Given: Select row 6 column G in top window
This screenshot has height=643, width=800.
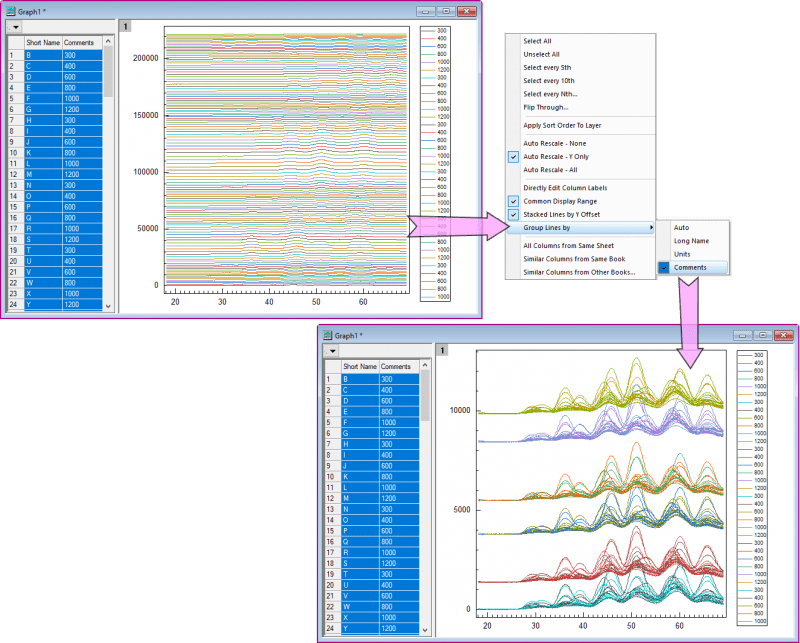Looking at the screenshot, I should point(43,109).
